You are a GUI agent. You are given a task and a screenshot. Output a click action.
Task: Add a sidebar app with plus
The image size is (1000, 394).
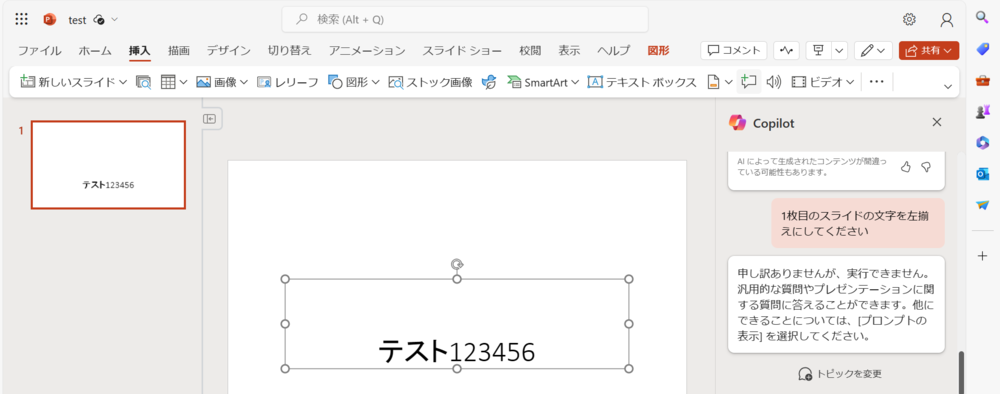[x=982, y=256]
